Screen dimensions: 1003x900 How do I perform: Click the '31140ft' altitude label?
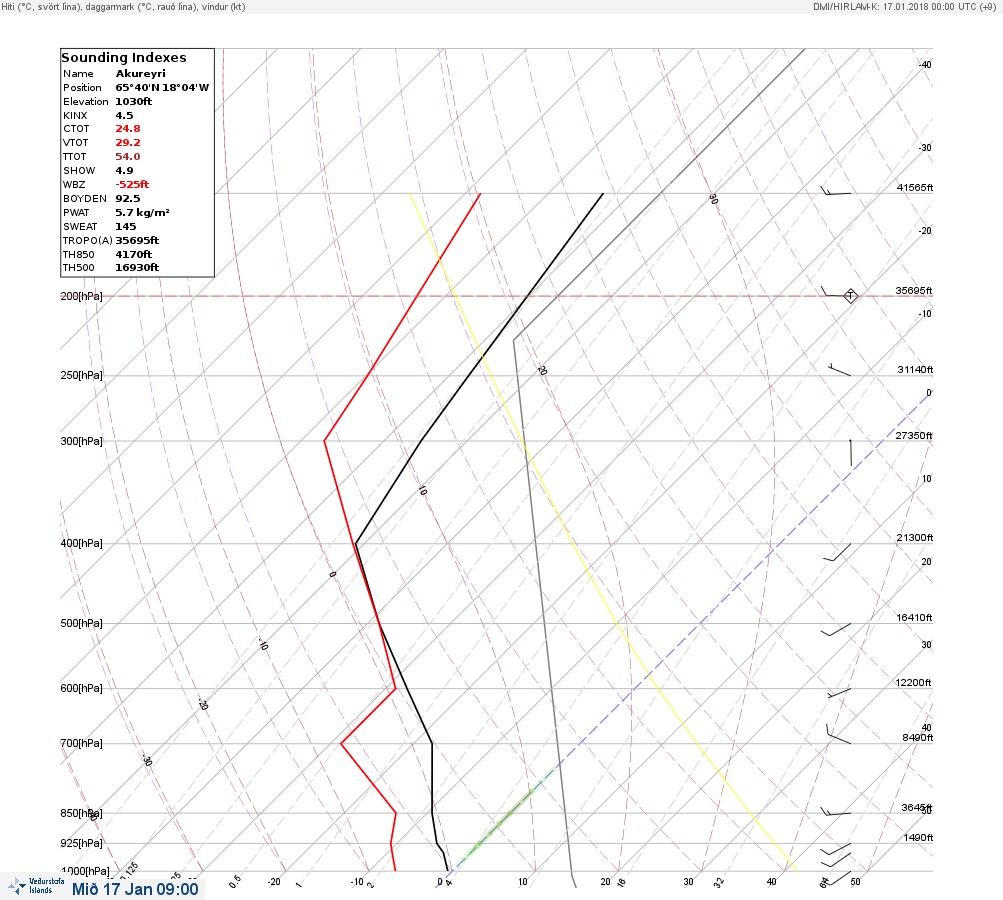coord(915,370)
